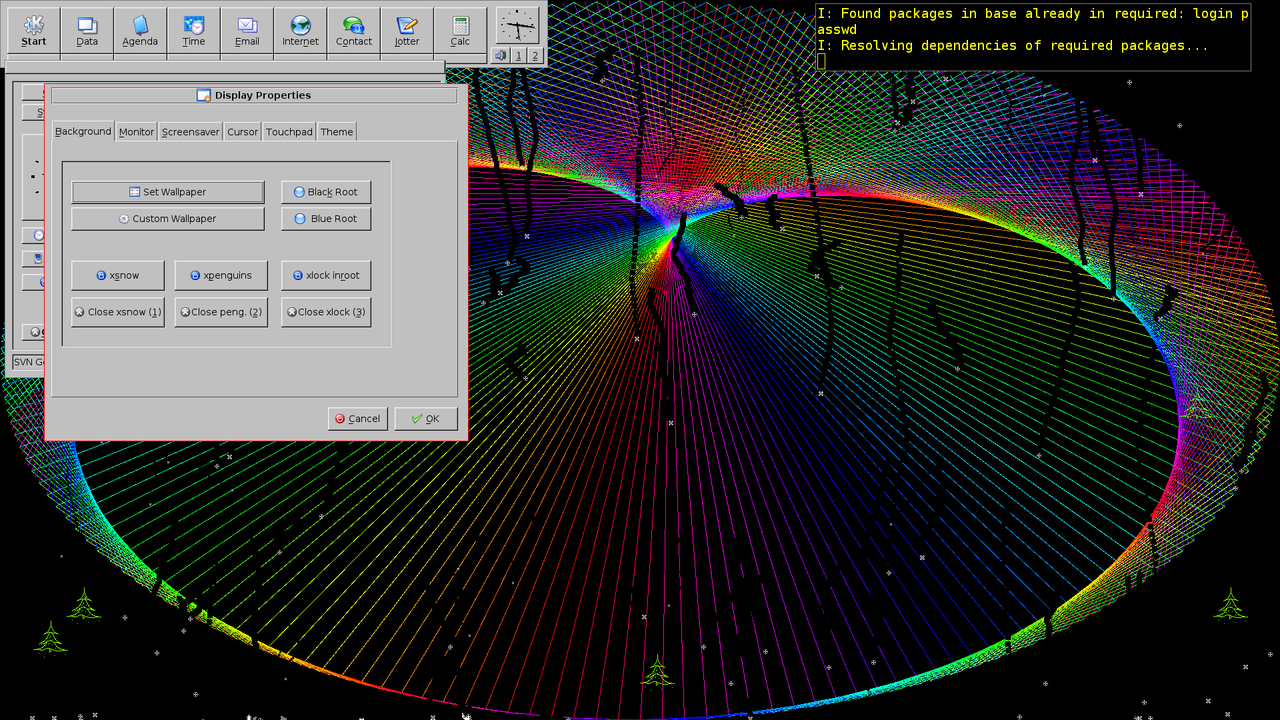Open the Email client

point(247,29)
